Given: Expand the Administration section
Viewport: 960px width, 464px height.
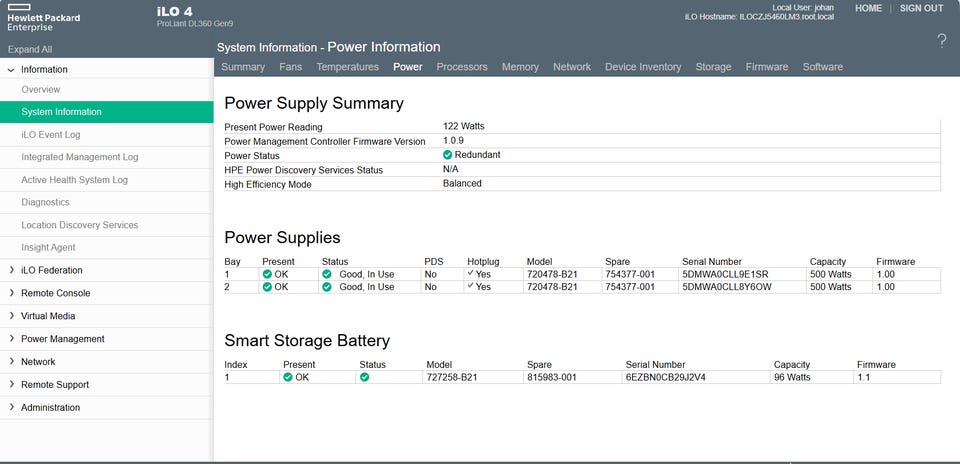Looking at the screenshot, I should click(11, 407).
